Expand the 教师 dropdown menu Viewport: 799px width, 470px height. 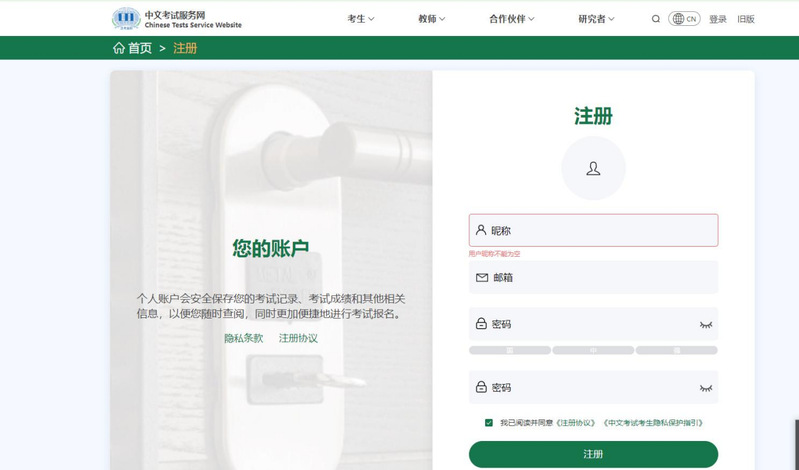point(432,19)
